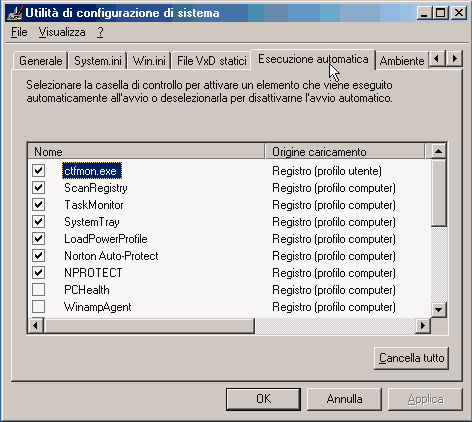Open the Visualizza menu

point(62,32)
